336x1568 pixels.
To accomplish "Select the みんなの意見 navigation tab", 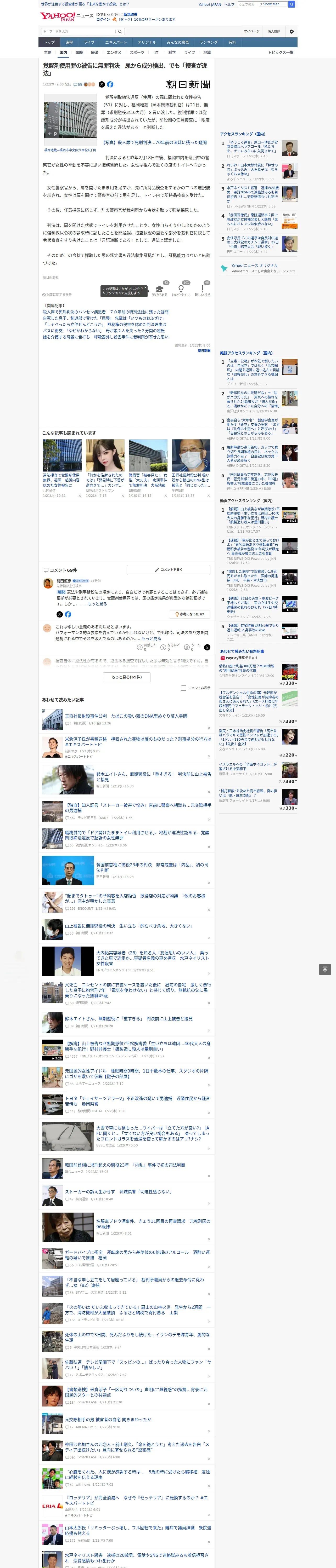I will tap(177, 43).
